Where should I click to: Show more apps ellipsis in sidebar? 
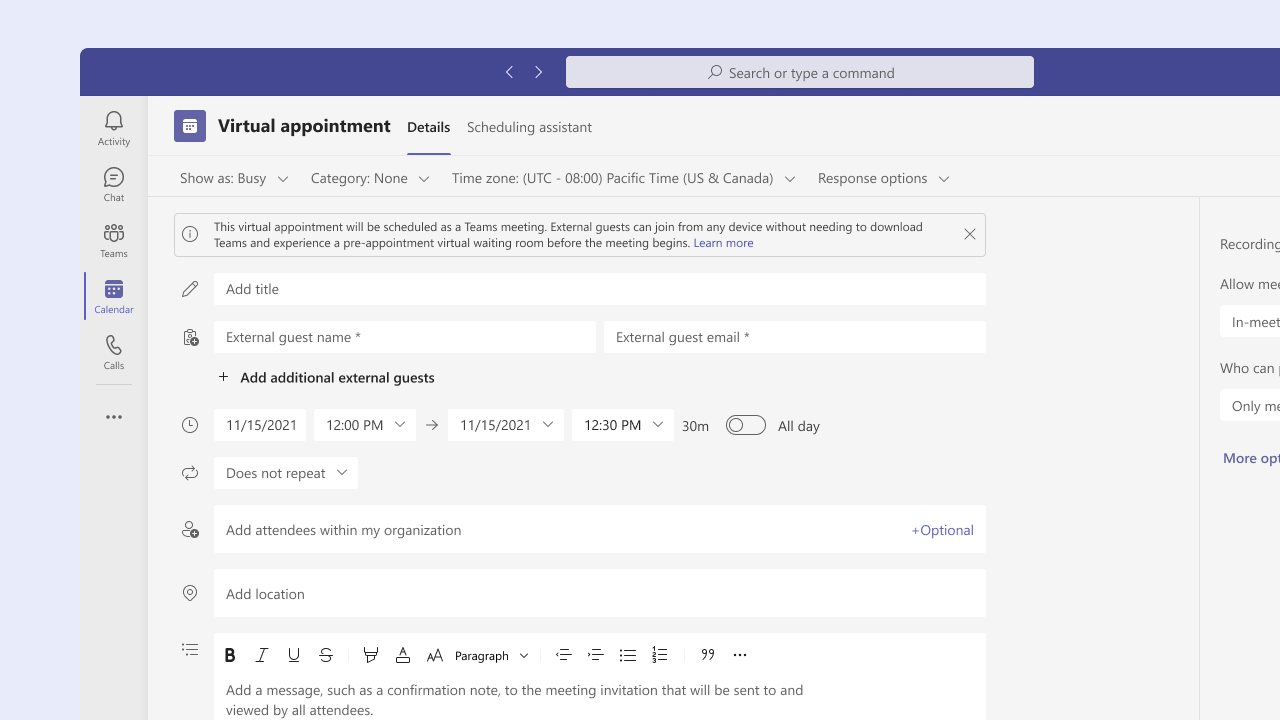point(114,417)
